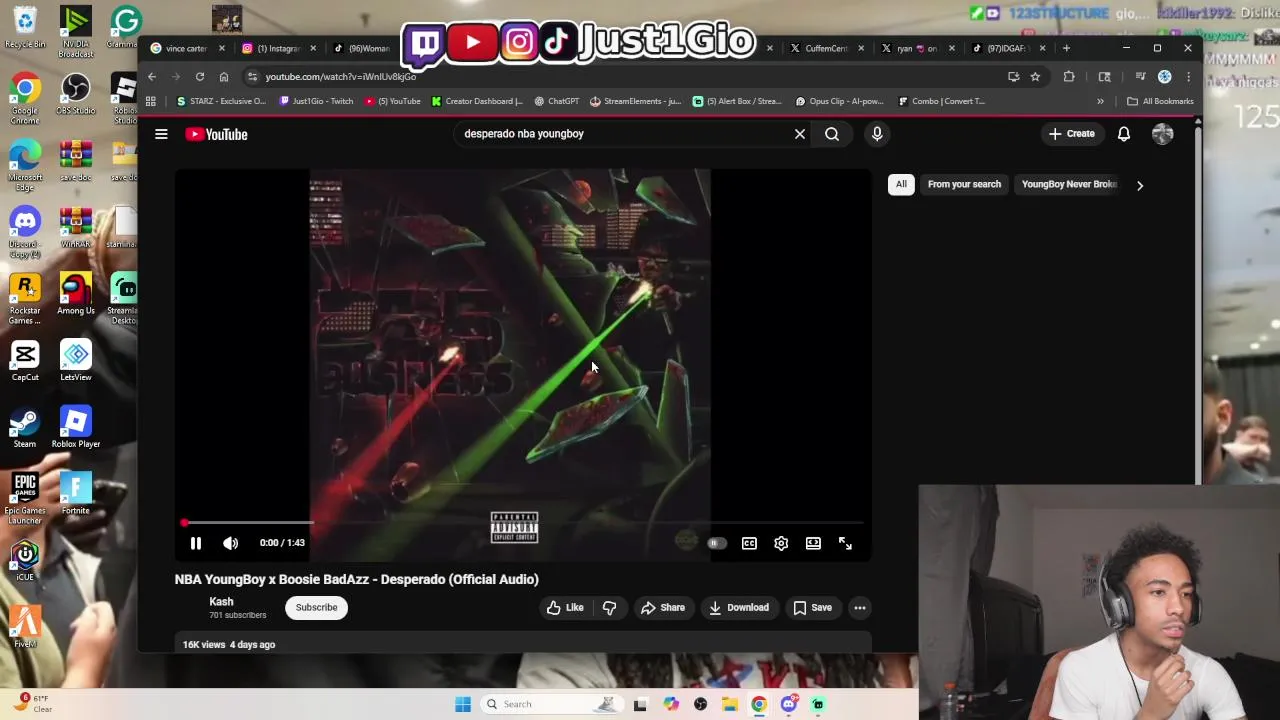Viewport: 1280px width, 720px height.
Task: Open Discord from the taskbar
Action: [788, 704]
